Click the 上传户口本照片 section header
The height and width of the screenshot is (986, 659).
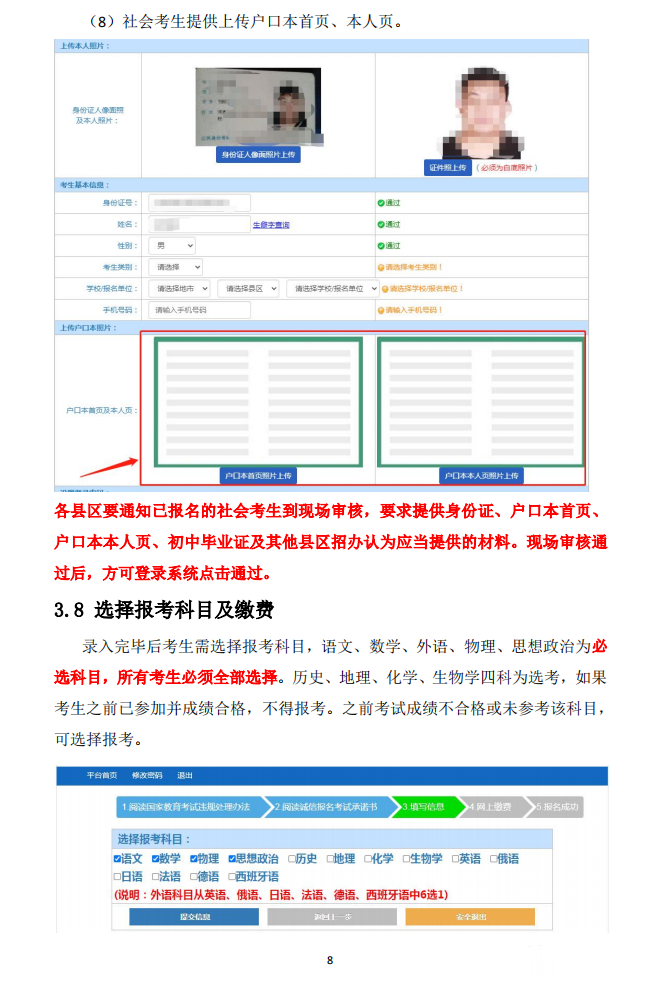(321, 328)
